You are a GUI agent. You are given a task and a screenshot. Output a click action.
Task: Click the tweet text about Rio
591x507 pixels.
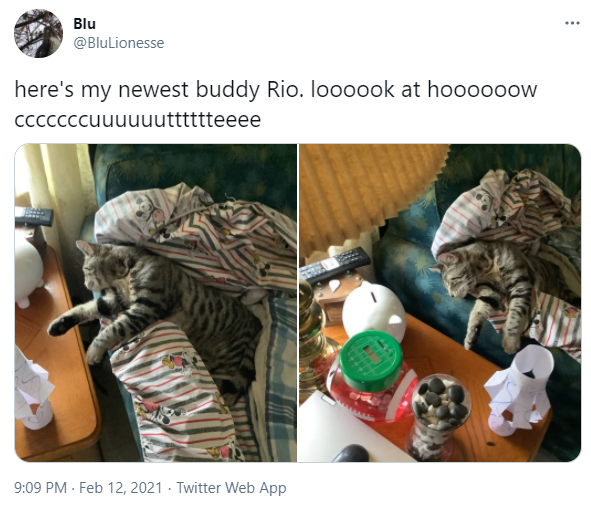(275, 104)
